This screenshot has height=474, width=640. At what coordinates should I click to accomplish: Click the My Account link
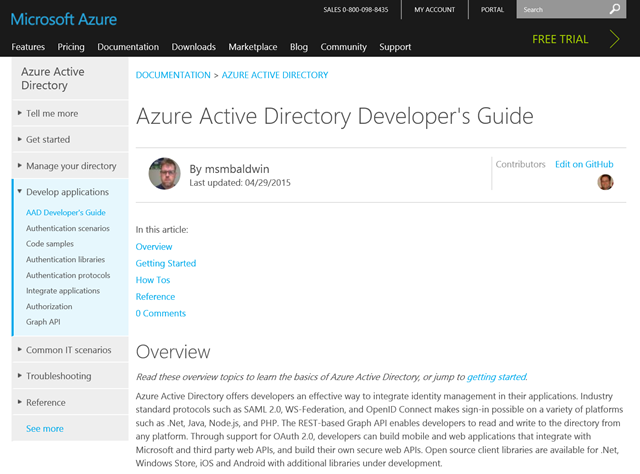(435, 9)
